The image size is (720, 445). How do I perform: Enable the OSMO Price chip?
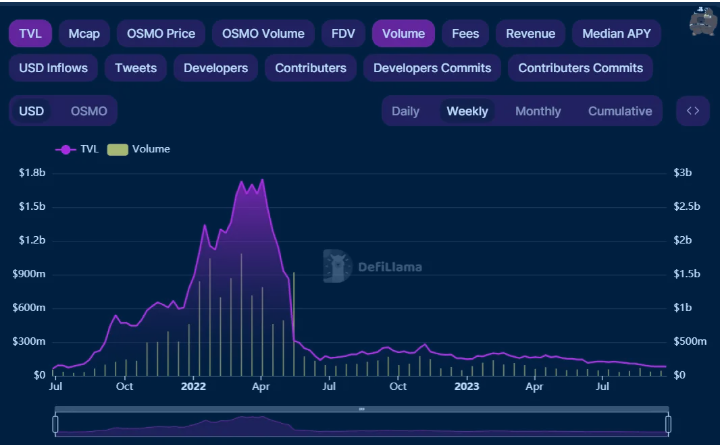coord(161,34)
